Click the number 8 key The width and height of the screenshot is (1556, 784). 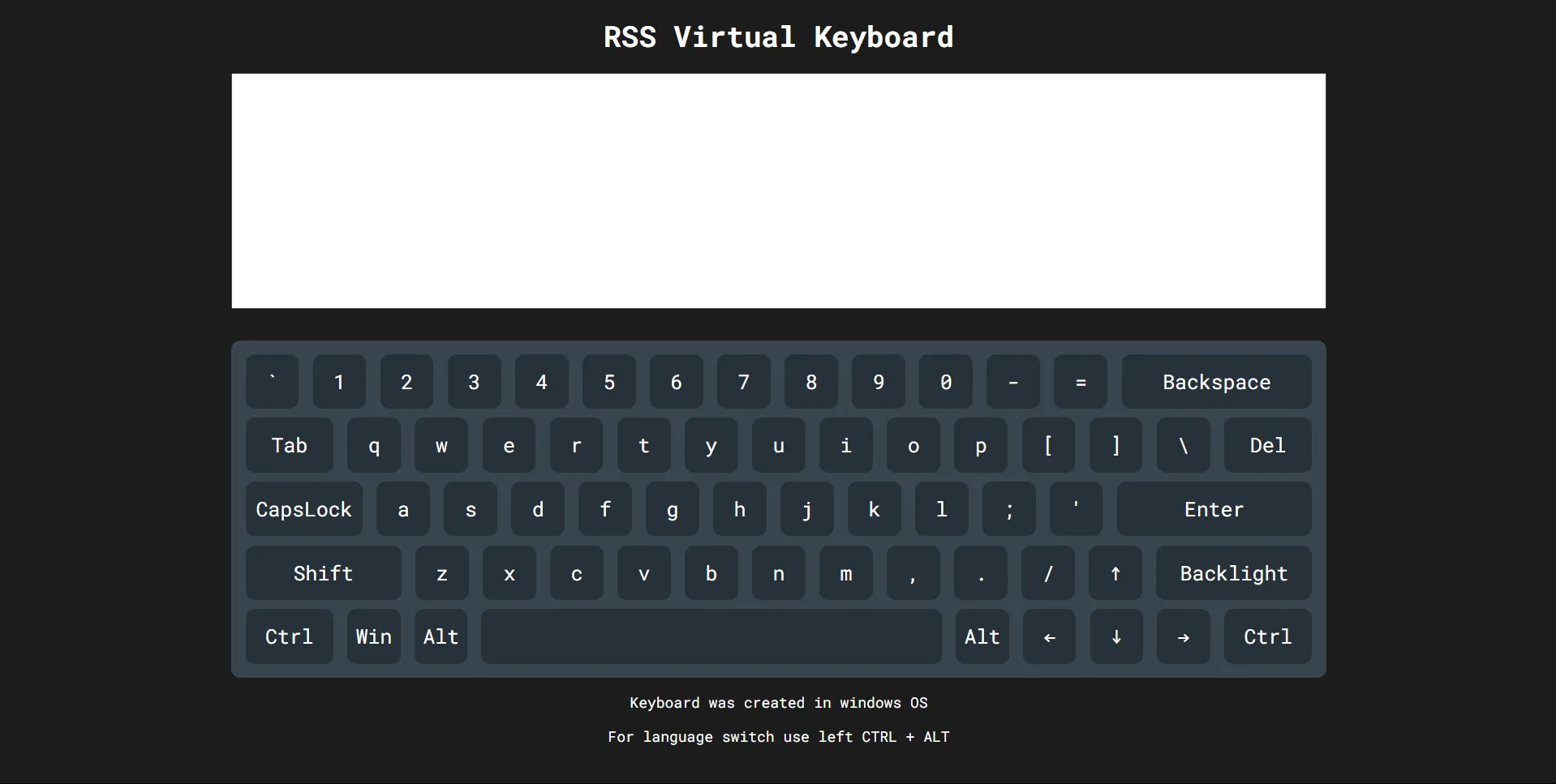click(811, 382)
